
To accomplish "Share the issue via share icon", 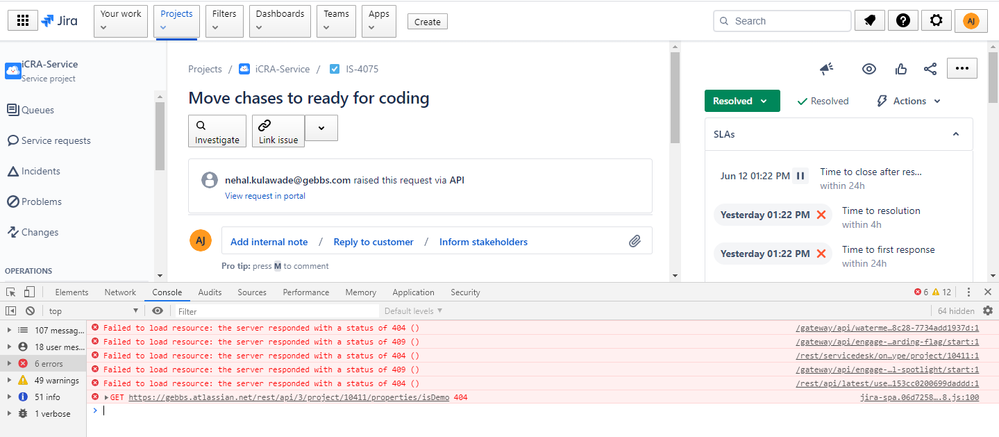I will (930, 69).
